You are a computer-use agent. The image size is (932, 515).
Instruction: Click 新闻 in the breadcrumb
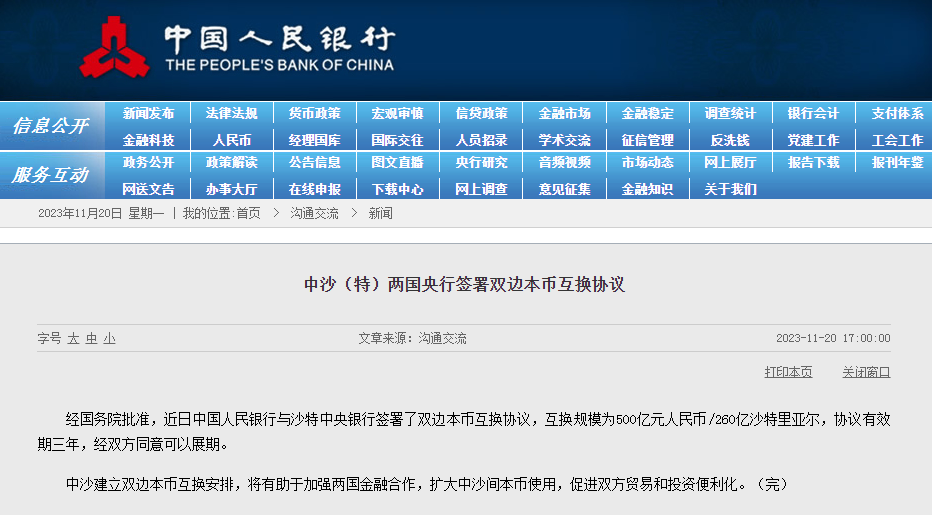point(380,213)
